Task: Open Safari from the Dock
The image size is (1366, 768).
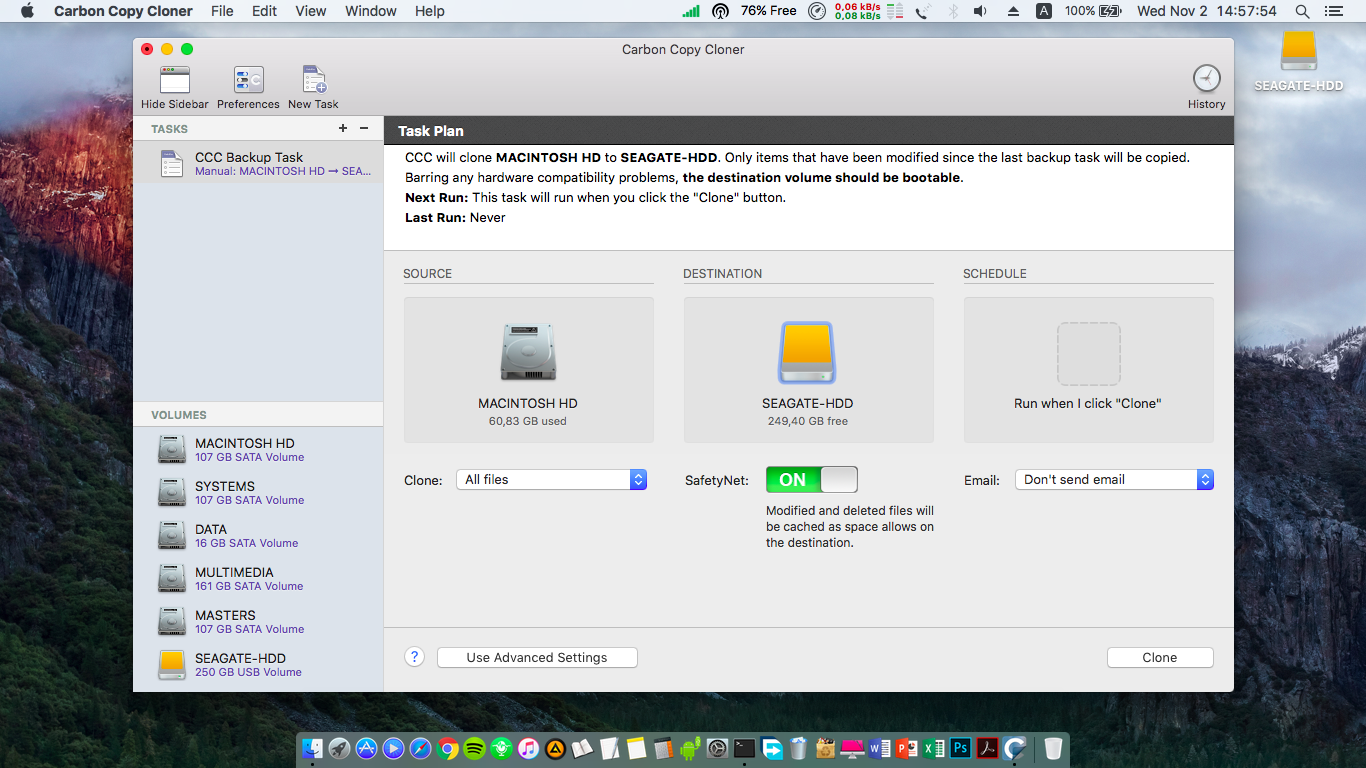Action: point(420,748)
